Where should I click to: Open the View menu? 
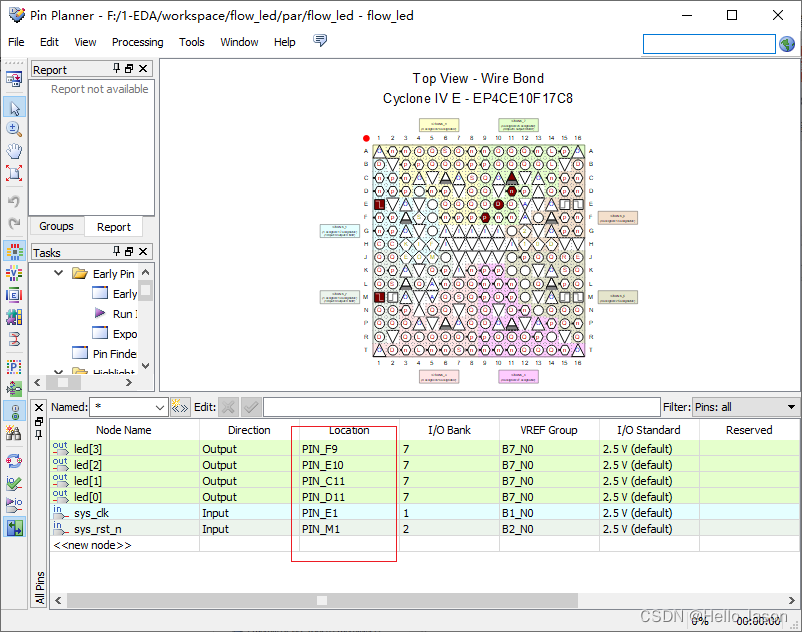click(x=85, y=42)
